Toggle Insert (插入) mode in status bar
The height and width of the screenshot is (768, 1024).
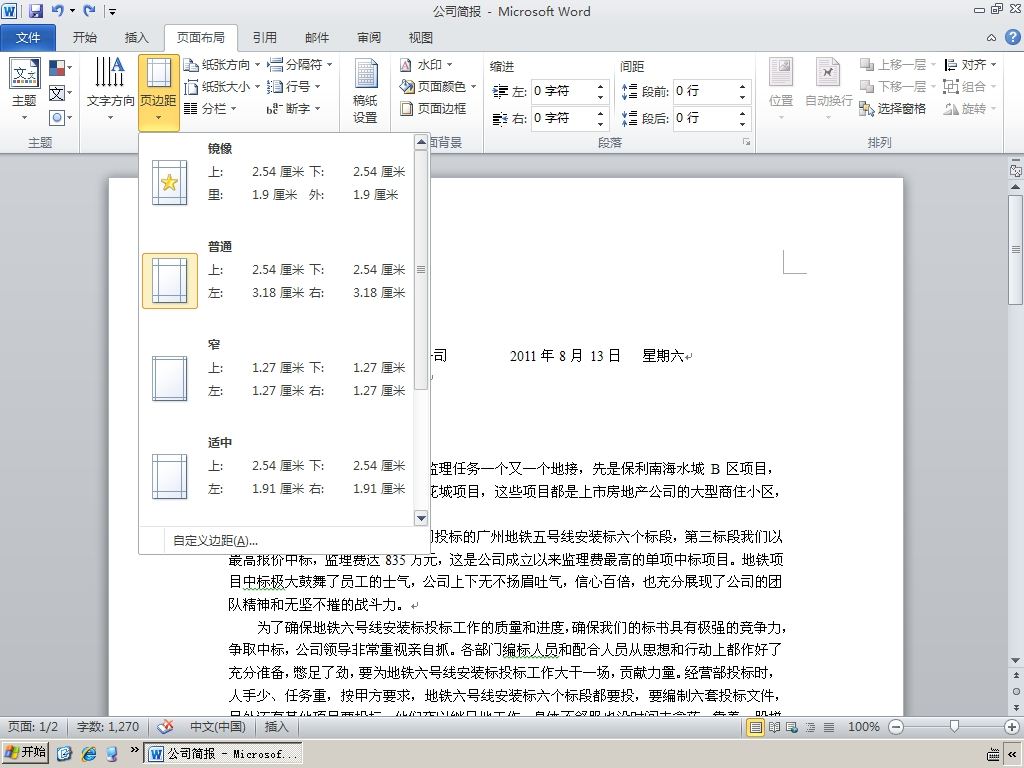point(276,727)
